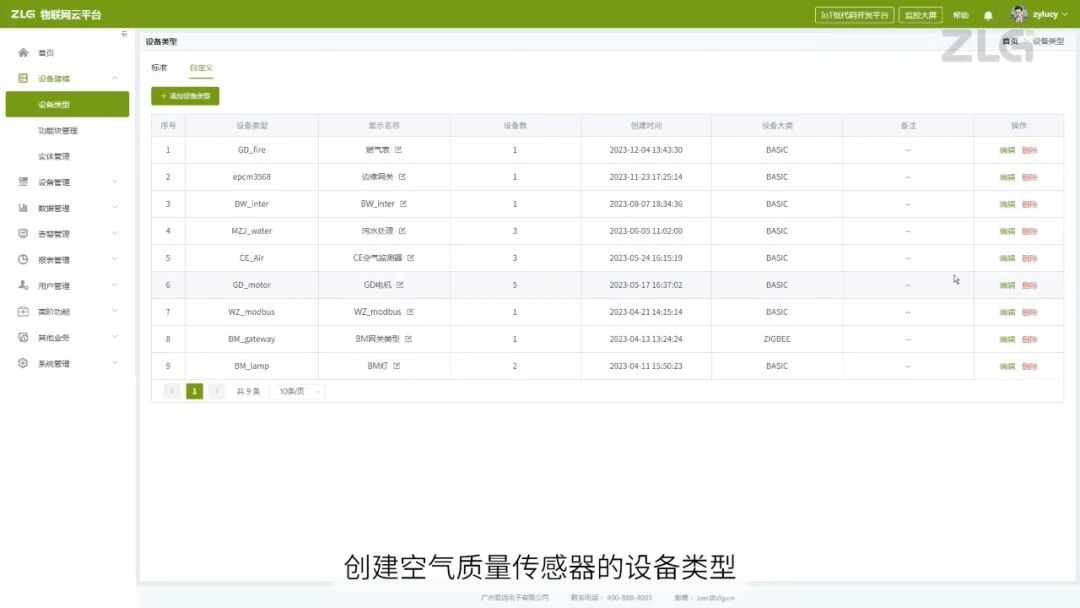The image size is (1080, 608).
Task: Click the 用户管理 sidebar icon
Action: pyautogui.click(x=23, y=285)
